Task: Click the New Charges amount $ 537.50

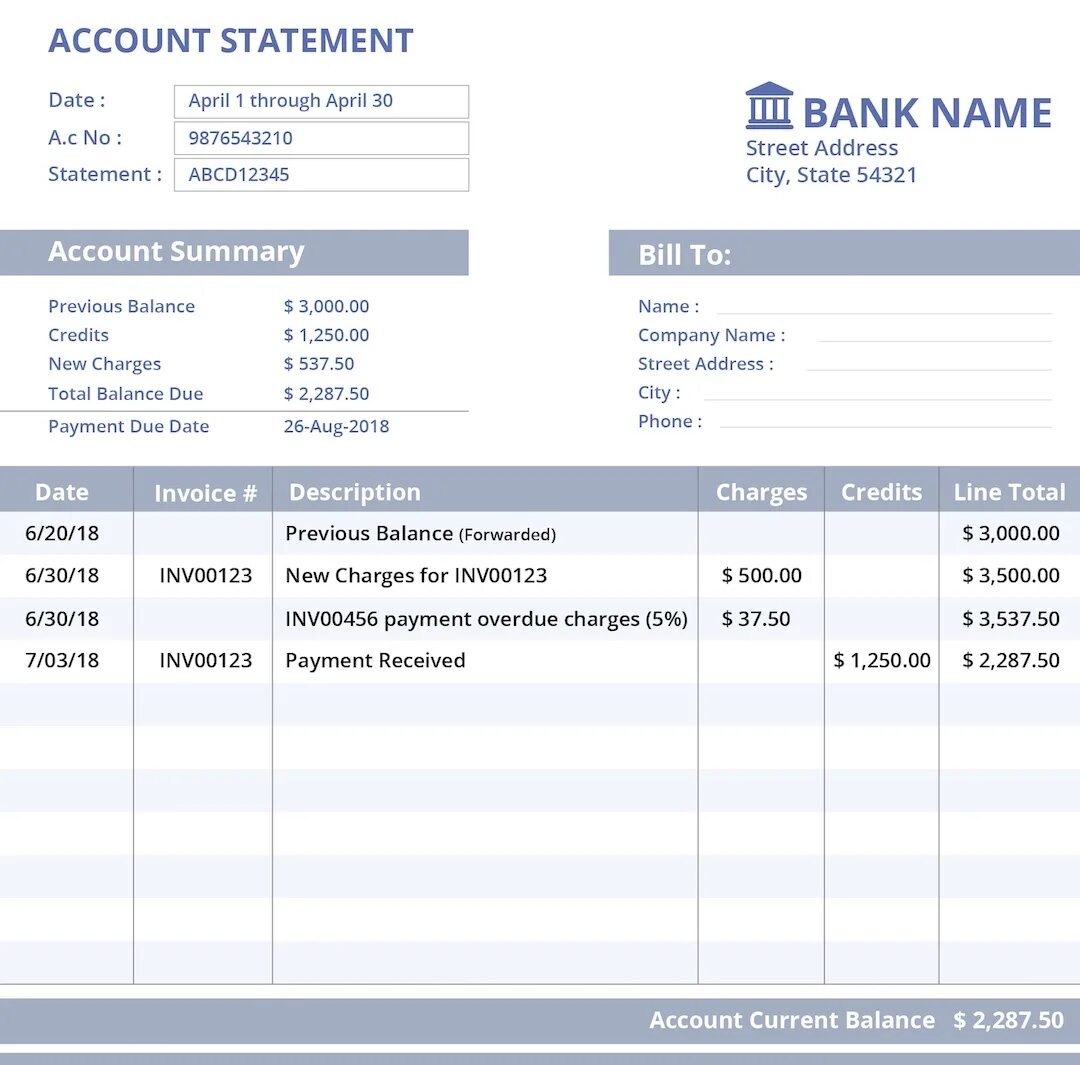Action: coord(319,364)
